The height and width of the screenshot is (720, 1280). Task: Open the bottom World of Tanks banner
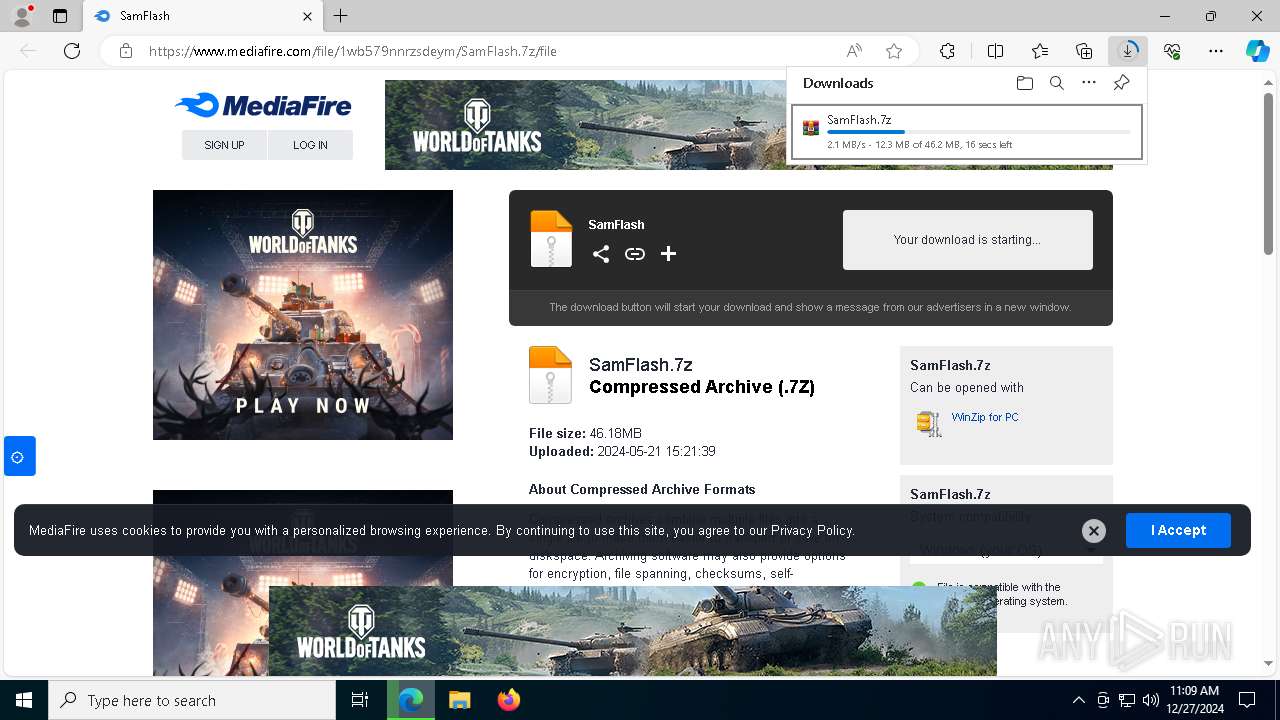coord(633,631)
